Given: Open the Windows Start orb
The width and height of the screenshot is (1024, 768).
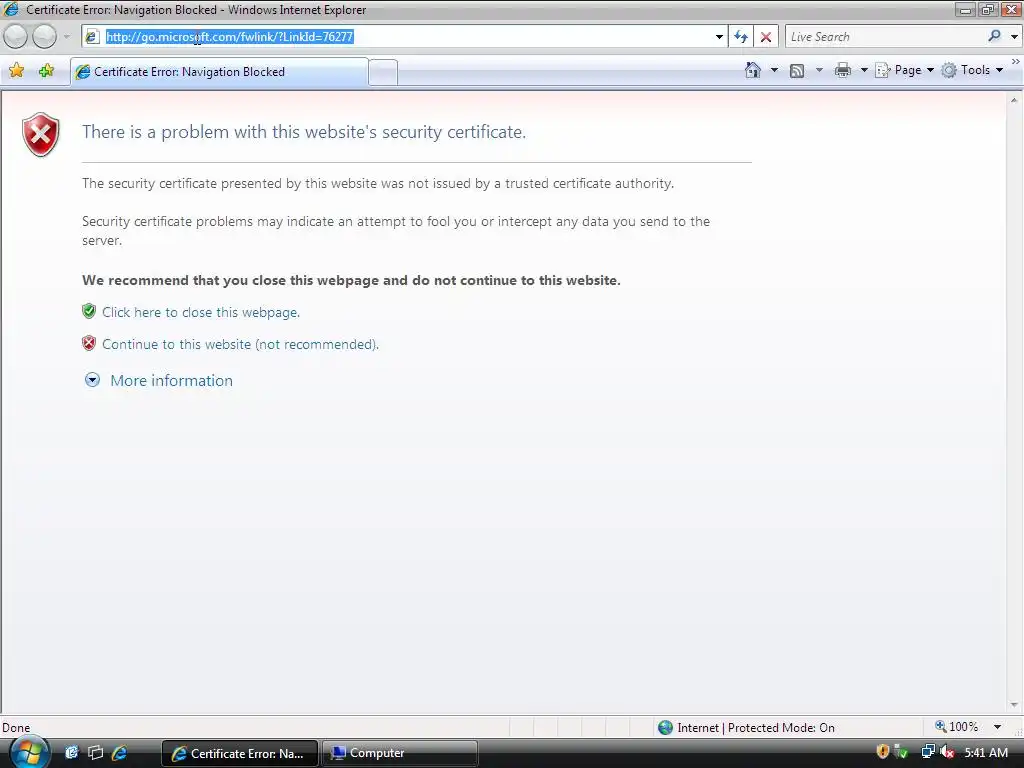Looking at the screenshot, I should 29,752.
